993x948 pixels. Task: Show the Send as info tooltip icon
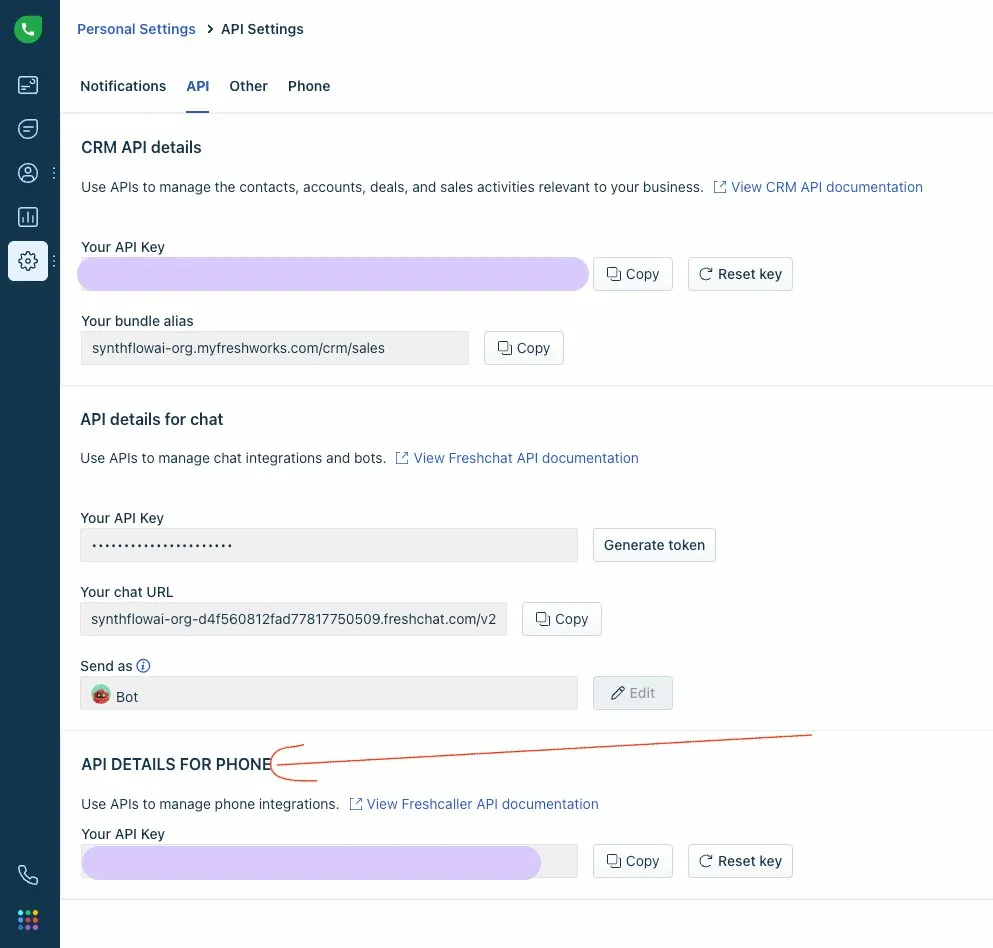pyautogui.click(x=144, y=666)
